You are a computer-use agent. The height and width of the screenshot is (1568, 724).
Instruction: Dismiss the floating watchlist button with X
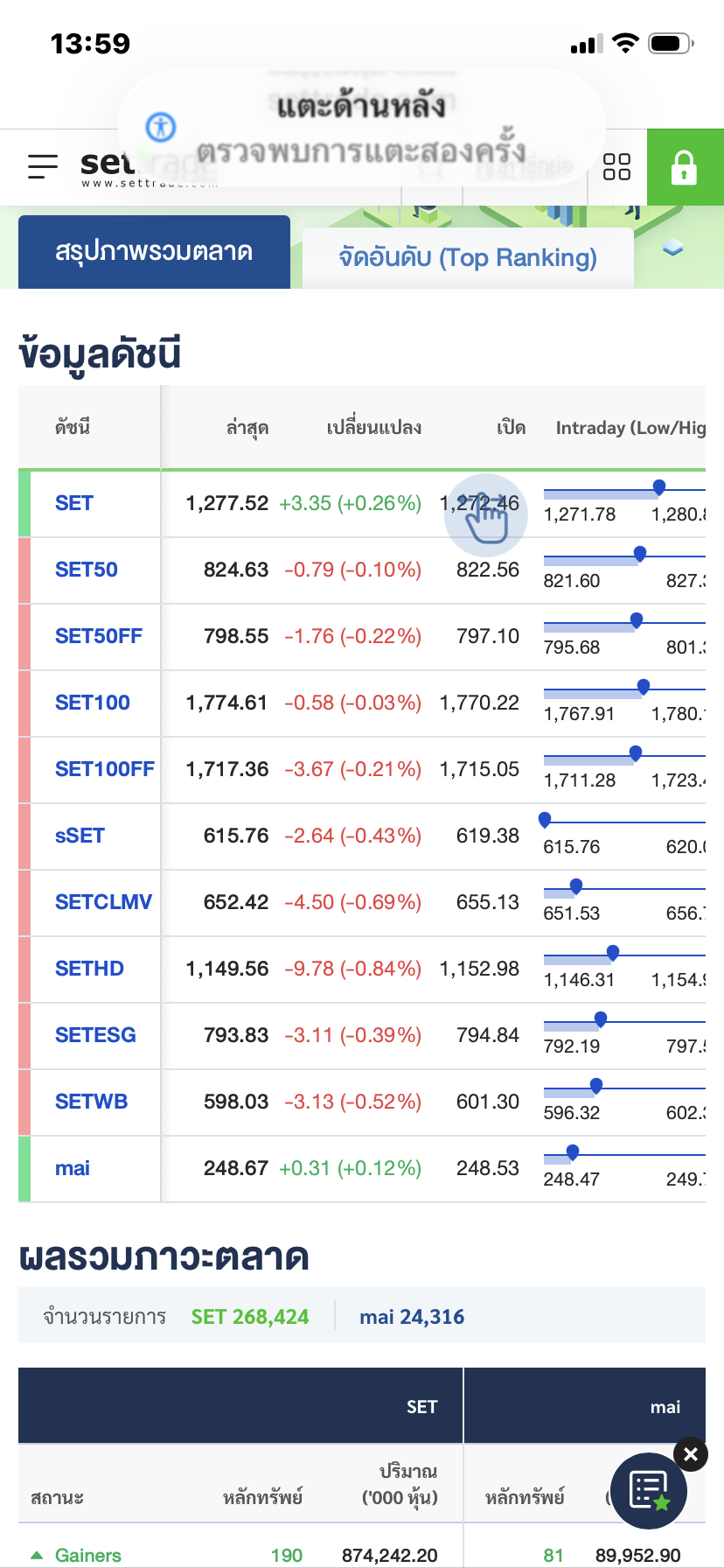pyautogui.click(x=691, y=1454)
